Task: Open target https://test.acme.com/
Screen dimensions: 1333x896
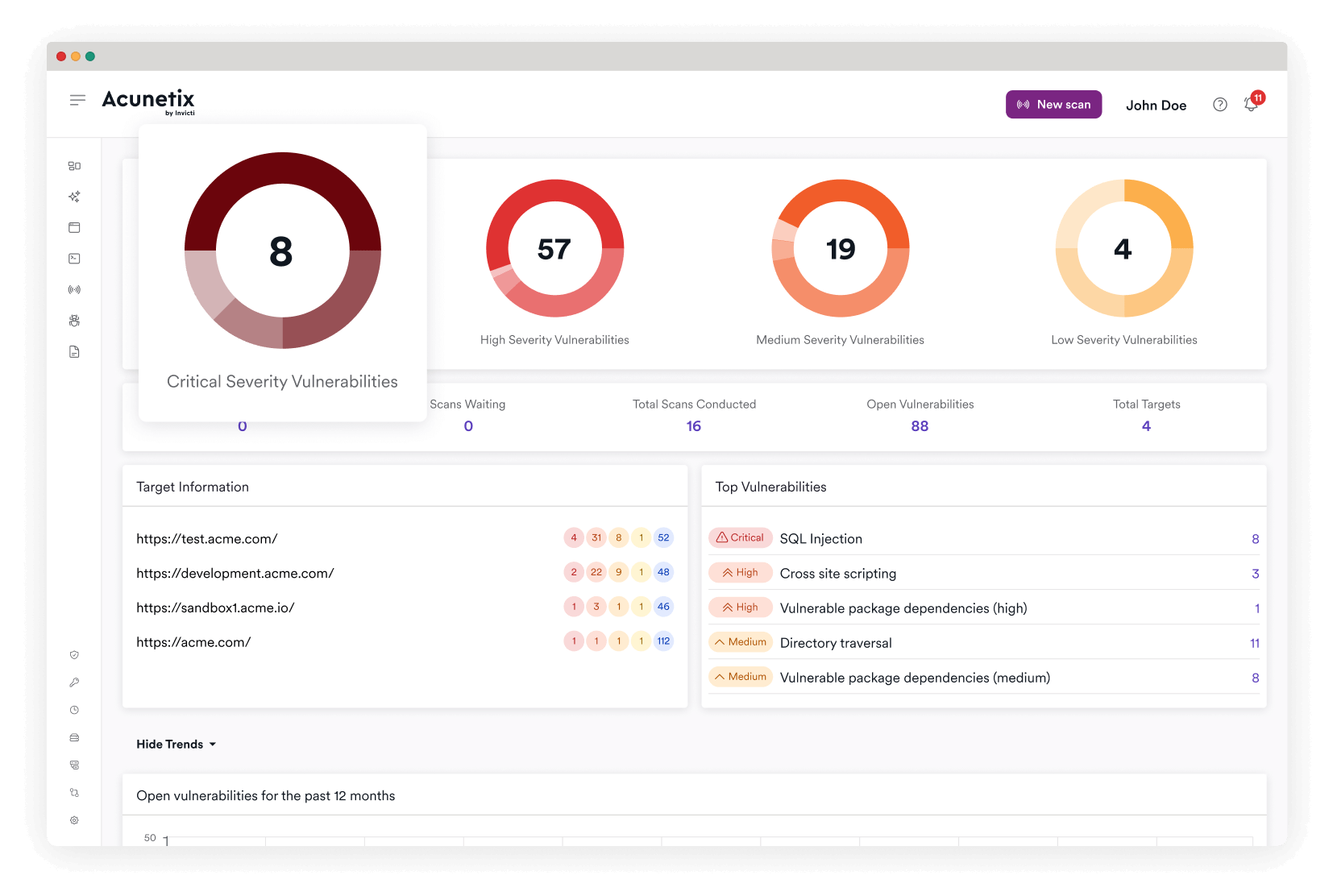Action: tap(207, 539)
